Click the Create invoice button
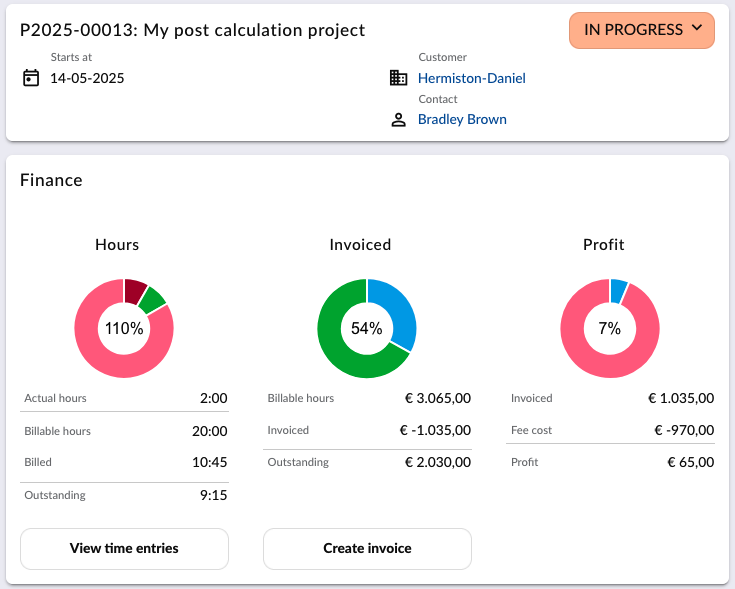The height and width of the screenshot is (589, 735). point(368,549)
